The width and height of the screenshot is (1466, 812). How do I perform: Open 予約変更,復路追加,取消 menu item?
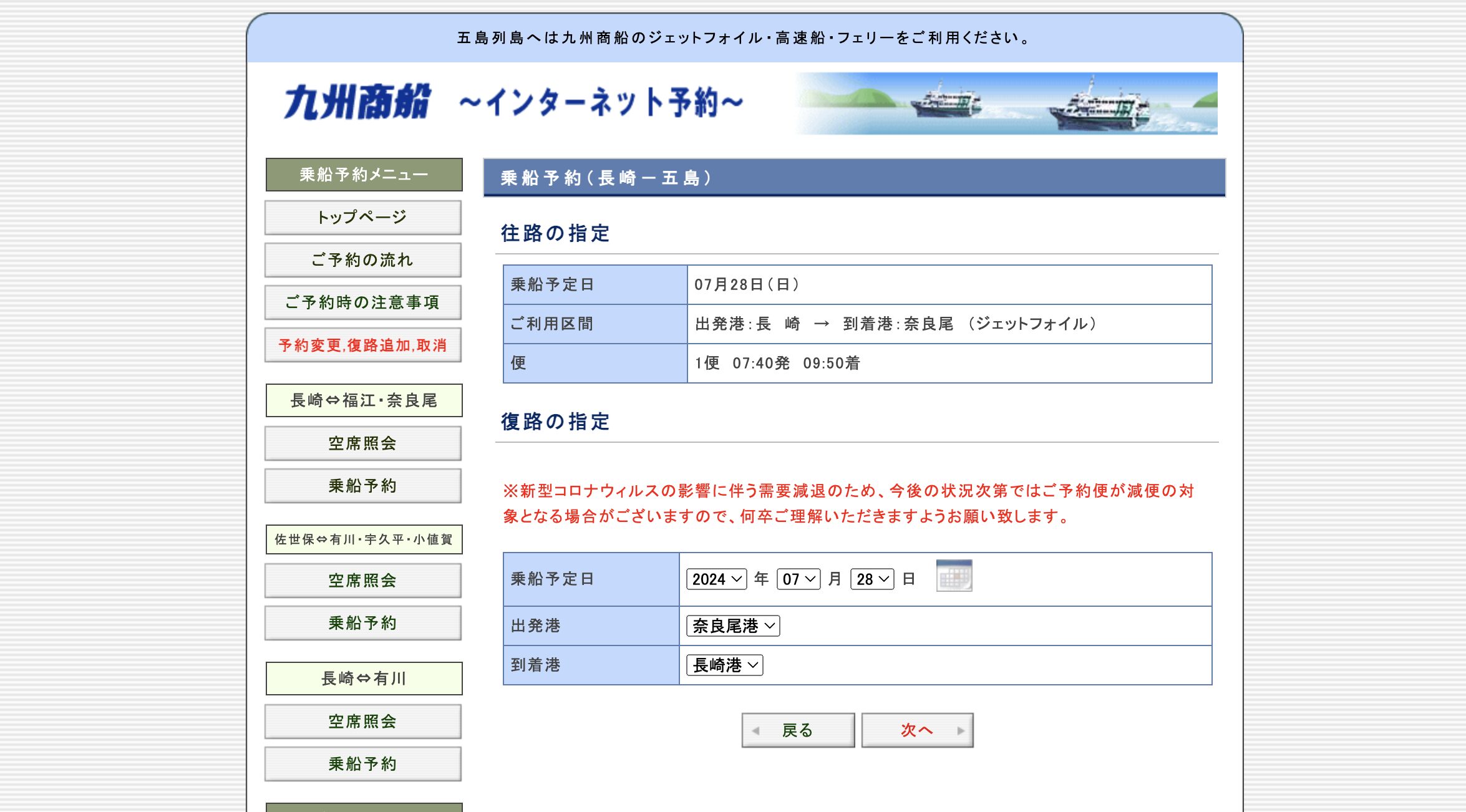click(x=363, y=345)
